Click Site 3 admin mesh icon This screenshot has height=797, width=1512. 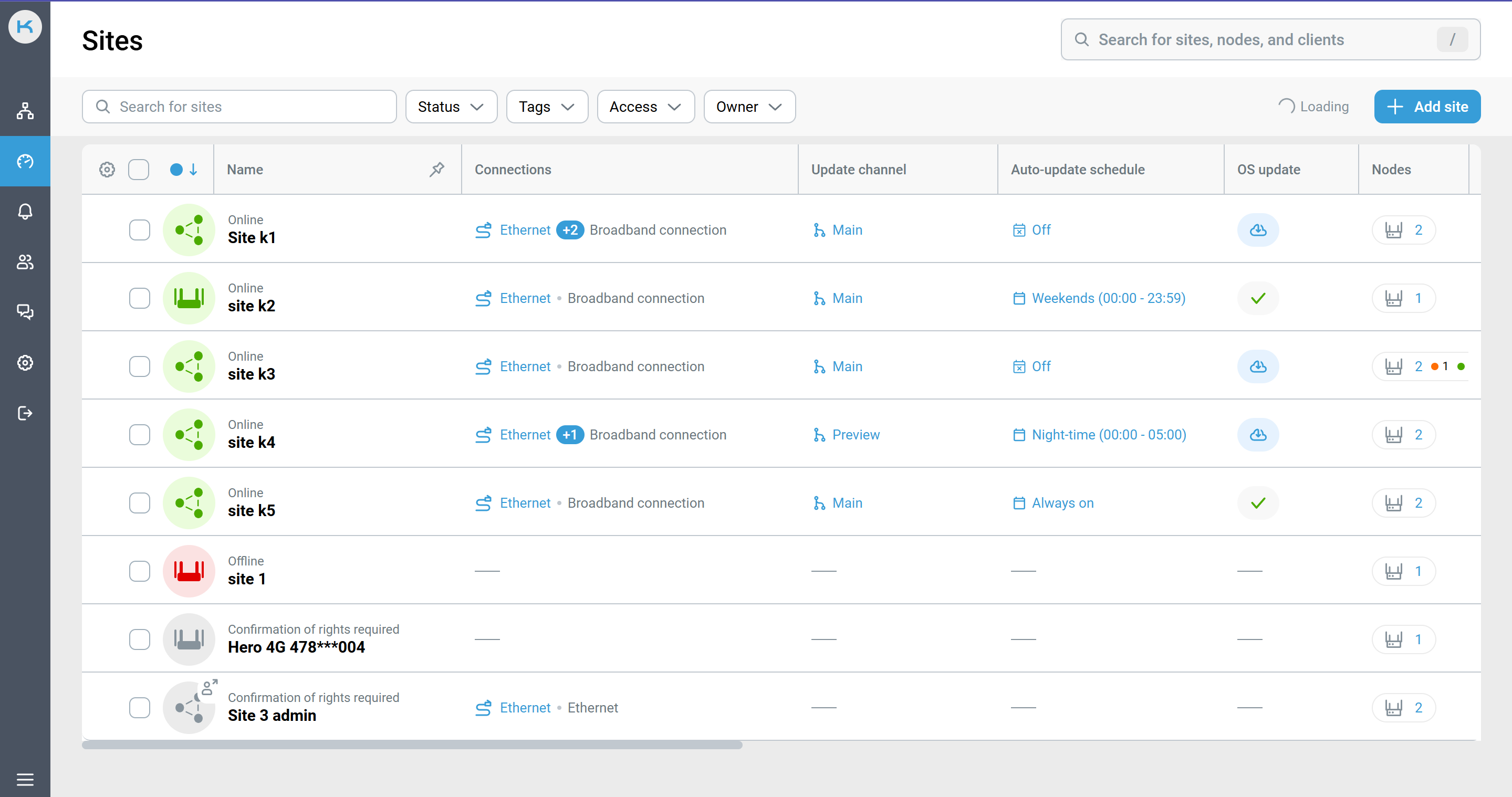pyautogui.click(x=189, y=707)
